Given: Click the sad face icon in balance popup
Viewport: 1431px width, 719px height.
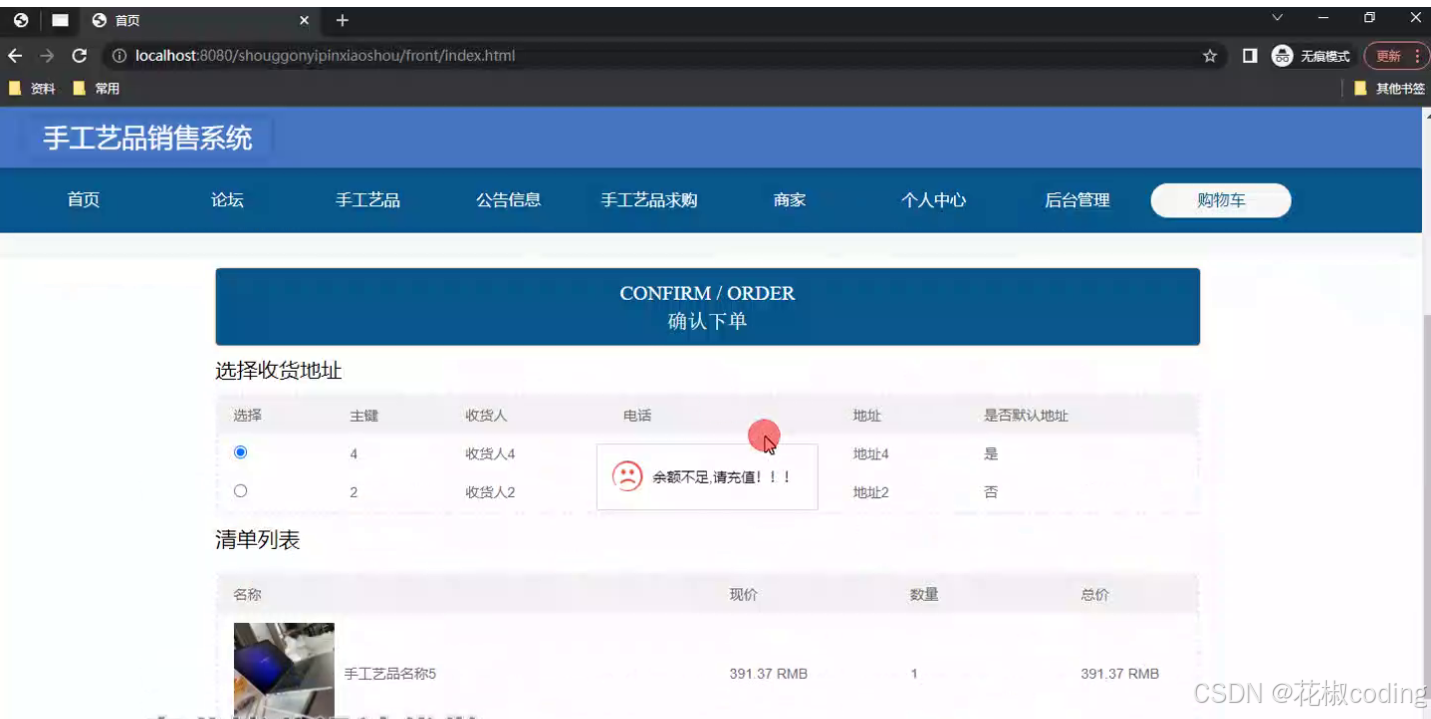Looking at the screenshot, I should tap(627, 477).
